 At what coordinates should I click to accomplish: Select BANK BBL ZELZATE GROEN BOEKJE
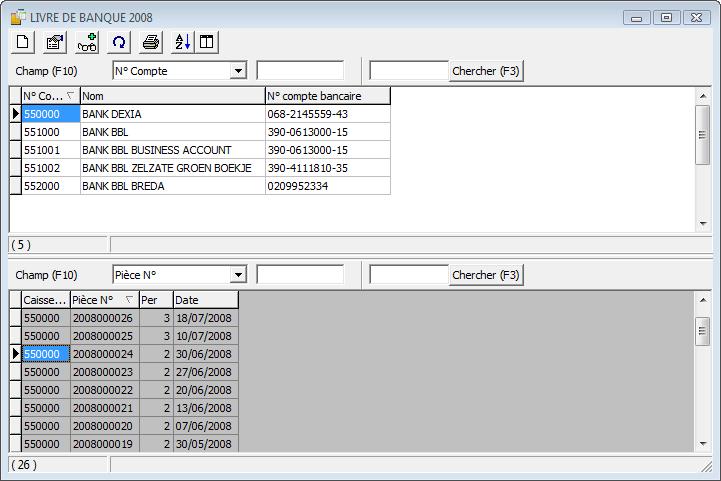point(172,168)
